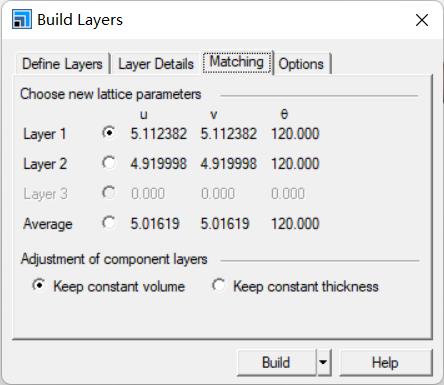Click Average v value 5.01619
Image resolution: width=444 pixels, height=385 pixels.
coord(225,224)
